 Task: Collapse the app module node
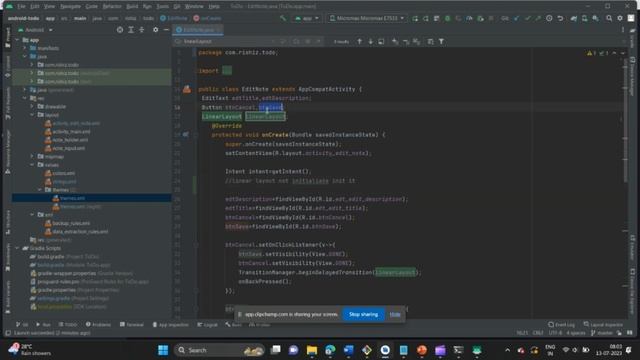point(17,40)
